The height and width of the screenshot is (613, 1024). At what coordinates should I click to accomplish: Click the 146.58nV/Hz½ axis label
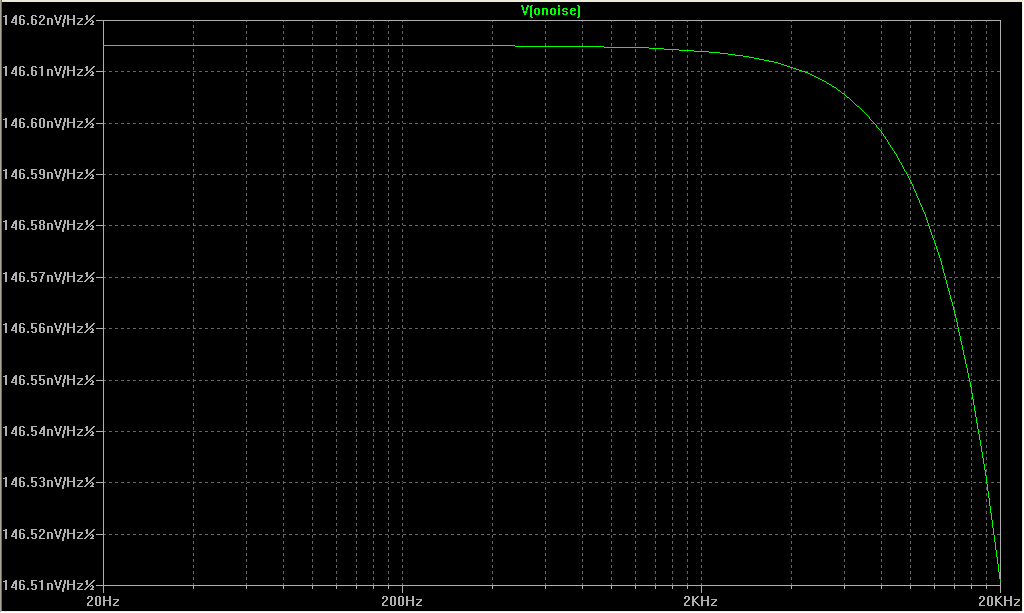(x=49, y=225)
